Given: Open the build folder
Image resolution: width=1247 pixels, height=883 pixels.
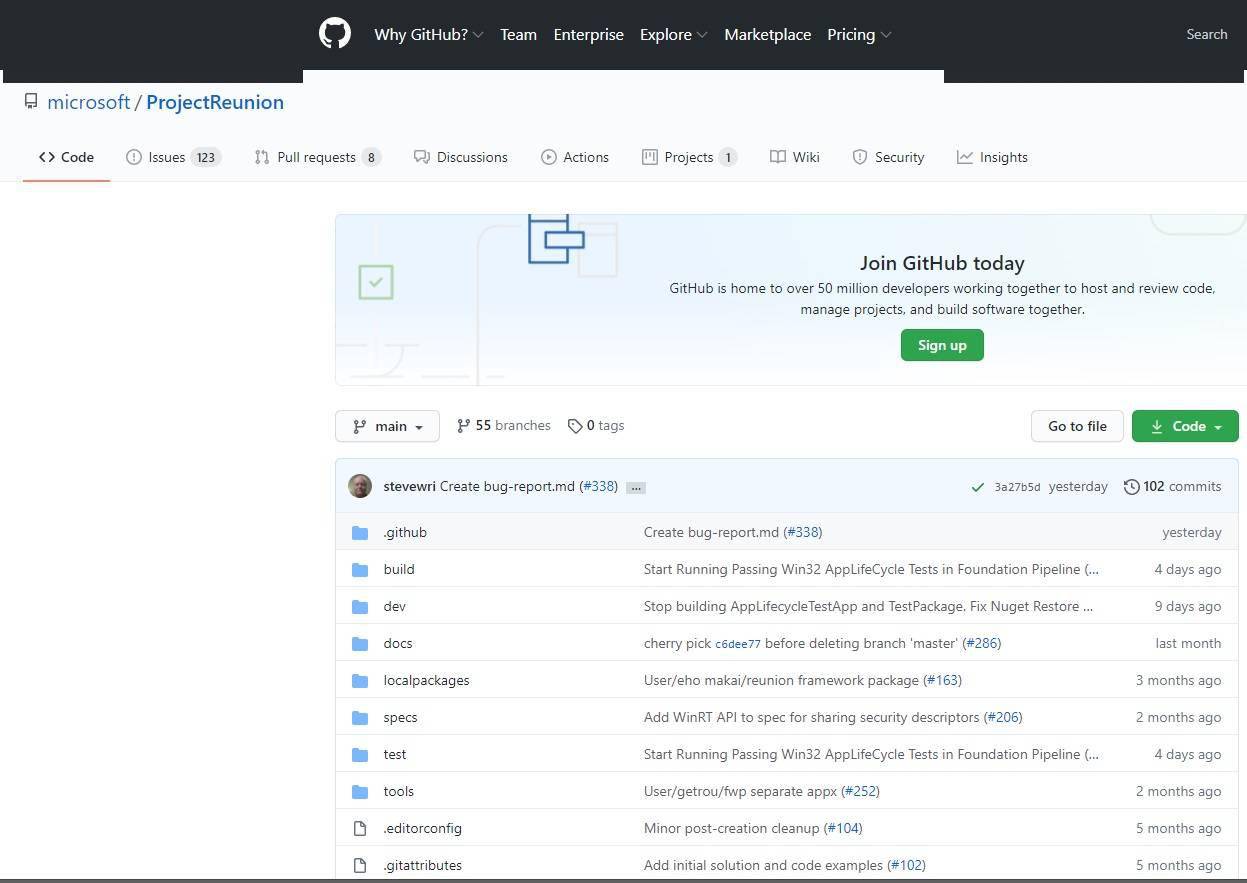Looking at the screenshot, I should (x=399, y=569).
